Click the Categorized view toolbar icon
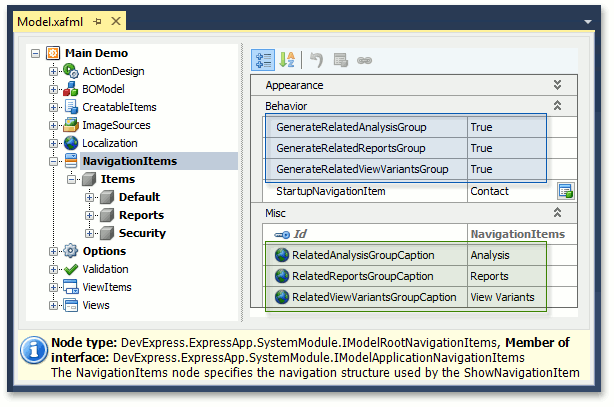 263,60
